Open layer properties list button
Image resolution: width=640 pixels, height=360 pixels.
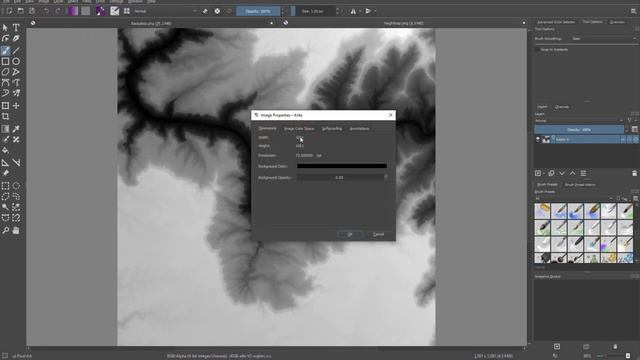(583, 173)
